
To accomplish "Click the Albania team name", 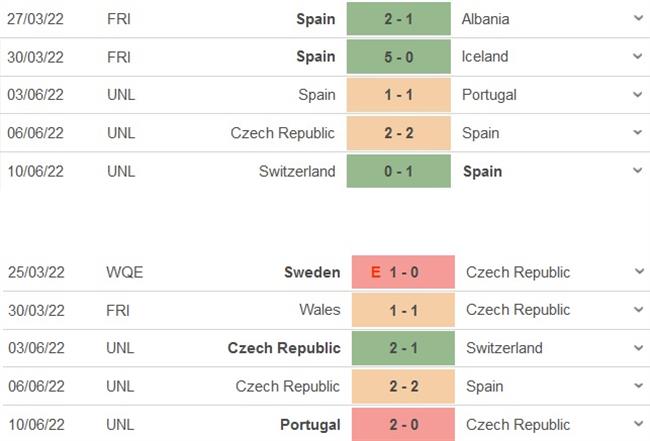I will point(487,19).
